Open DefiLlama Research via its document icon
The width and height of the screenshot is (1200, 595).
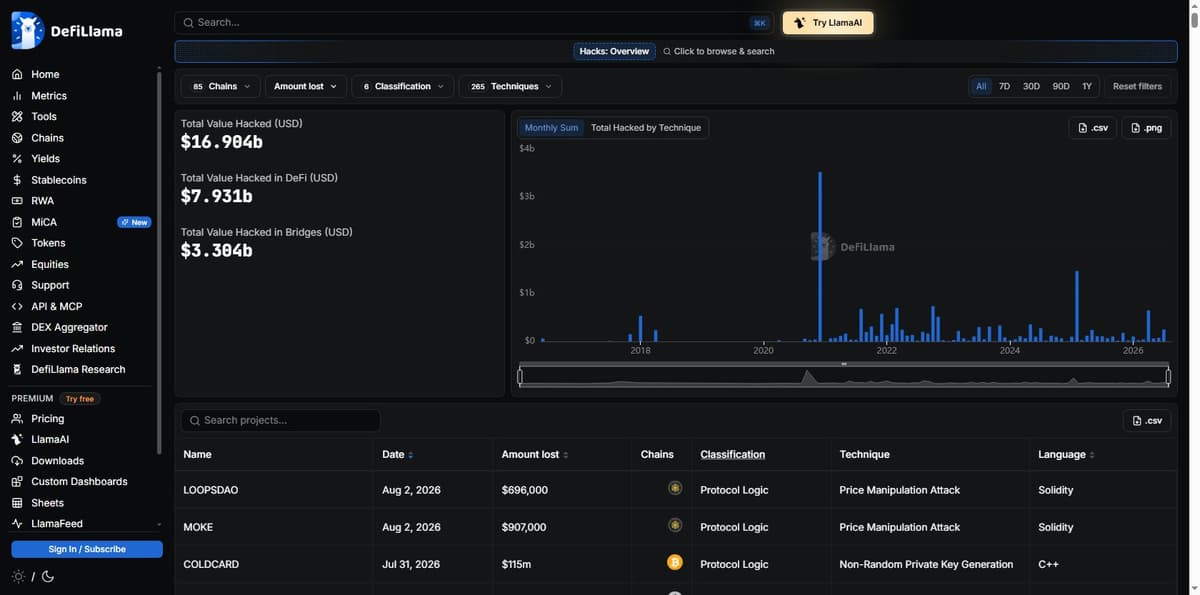[17, 369]
